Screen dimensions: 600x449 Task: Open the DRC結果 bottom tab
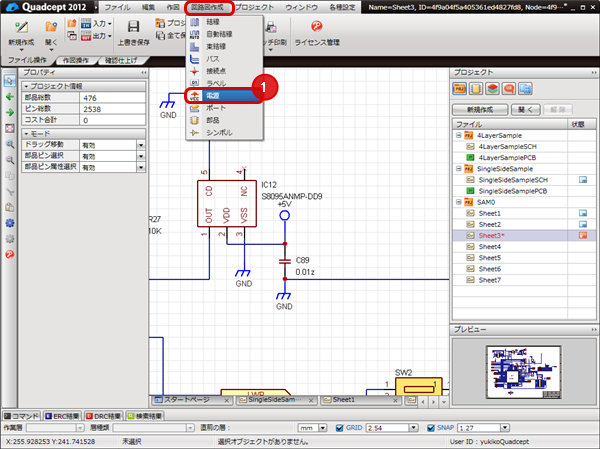103,416
